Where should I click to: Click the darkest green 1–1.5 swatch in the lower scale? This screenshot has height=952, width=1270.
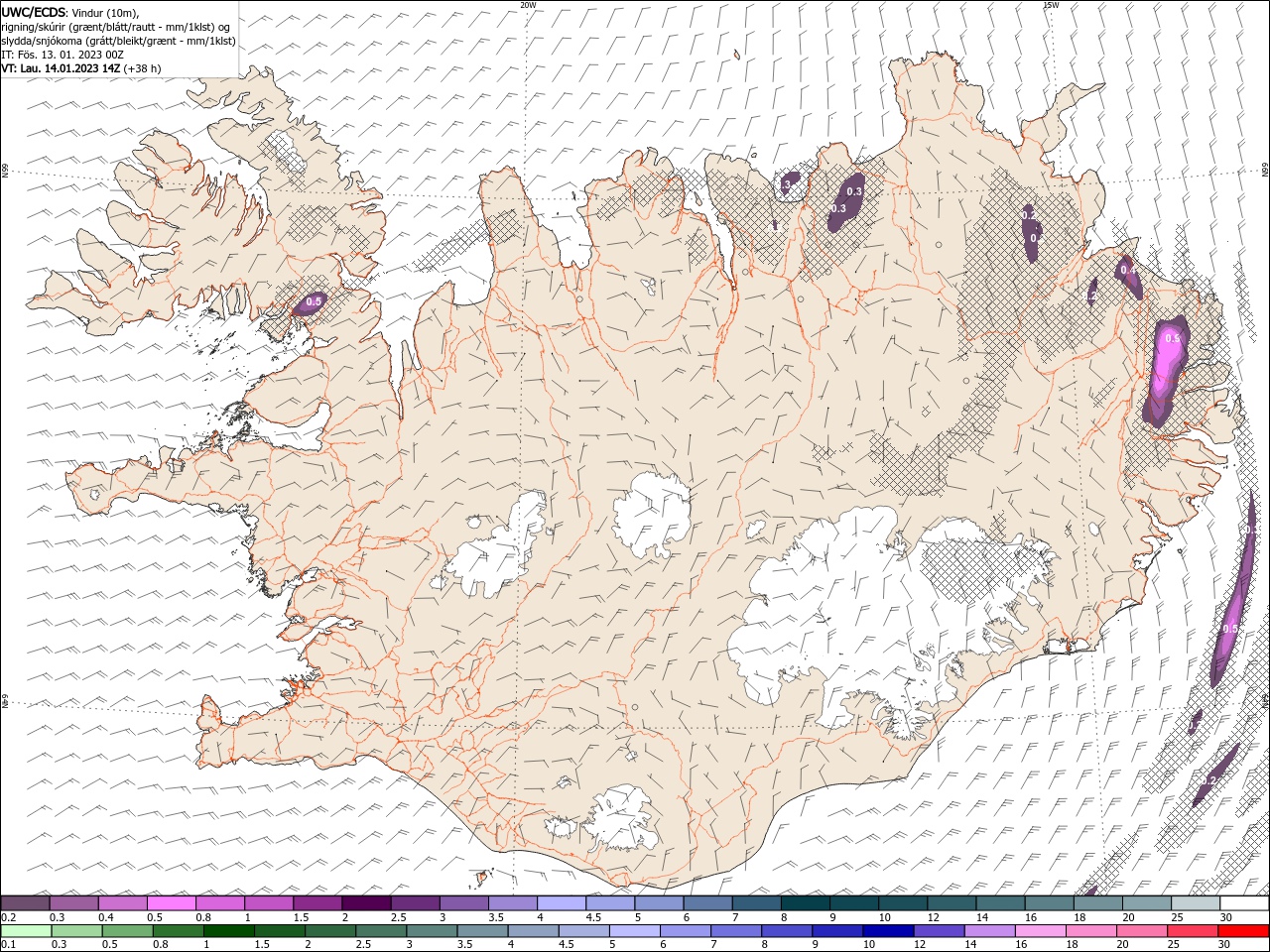229,931
